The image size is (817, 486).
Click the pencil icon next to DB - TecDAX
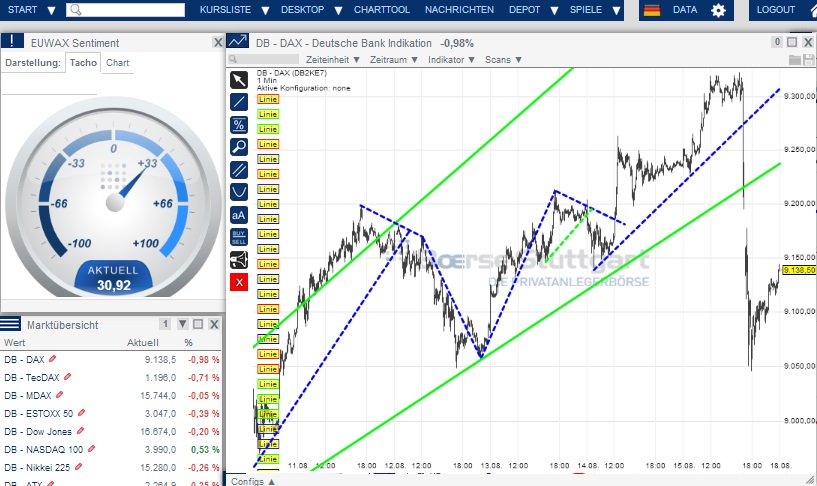[x=67, y=377]
